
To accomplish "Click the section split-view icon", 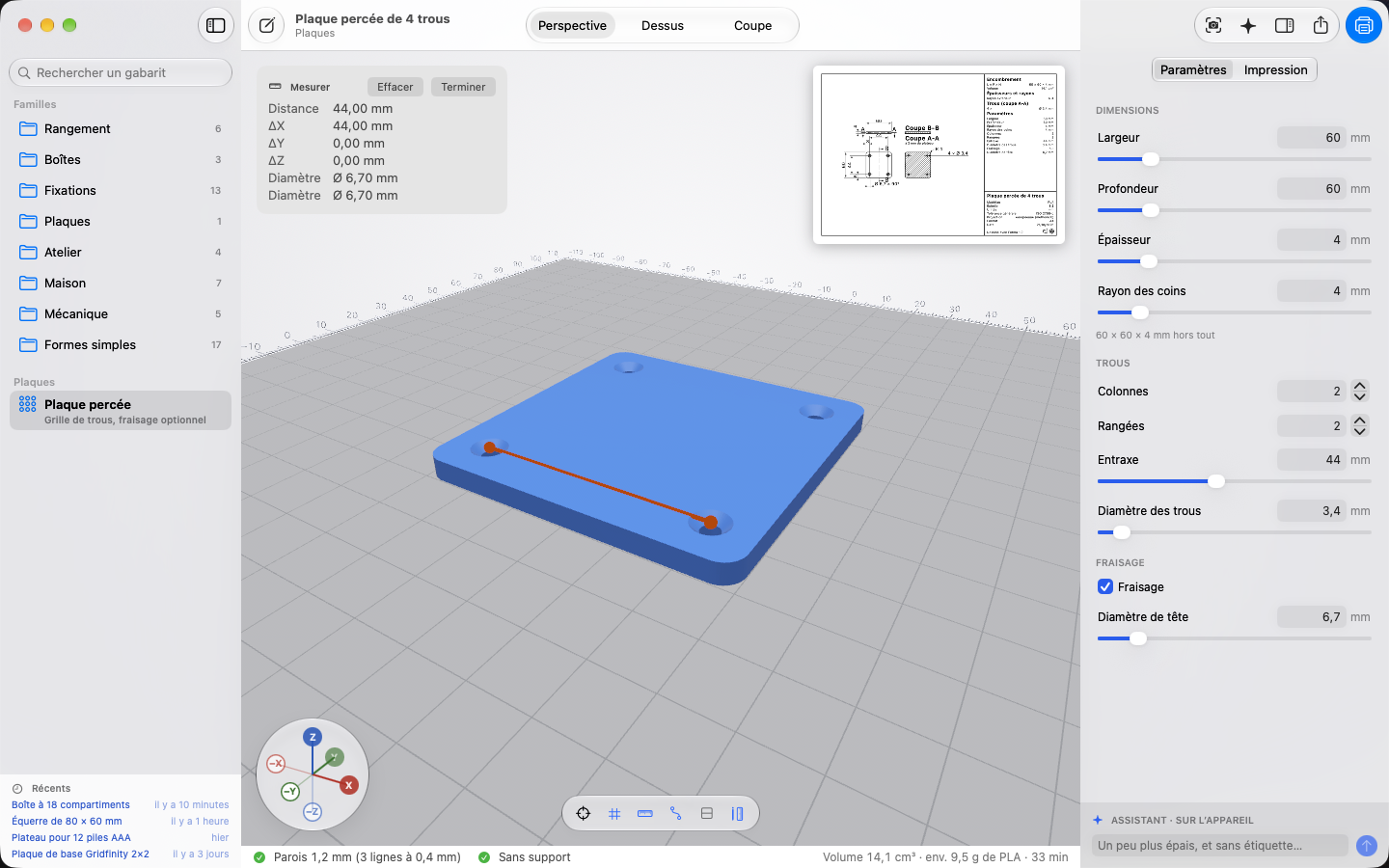I will click(x=707, y=813).
